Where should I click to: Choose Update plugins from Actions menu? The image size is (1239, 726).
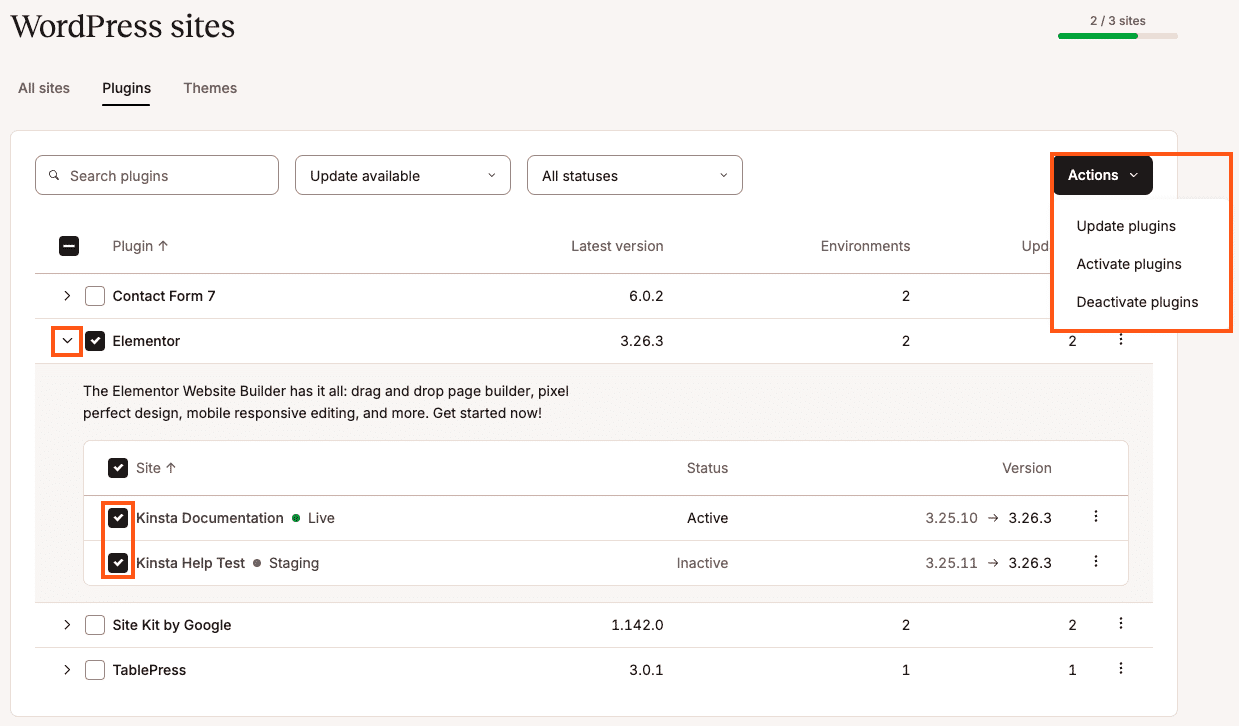pyautogui.click(x=1126, y=226)
